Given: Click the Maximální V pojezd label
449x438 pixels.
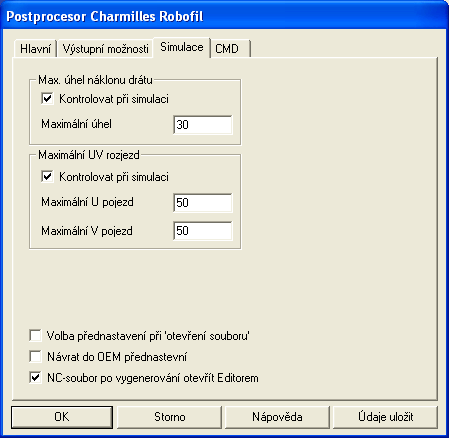Looking at the screenshot, I should (87, 231).
